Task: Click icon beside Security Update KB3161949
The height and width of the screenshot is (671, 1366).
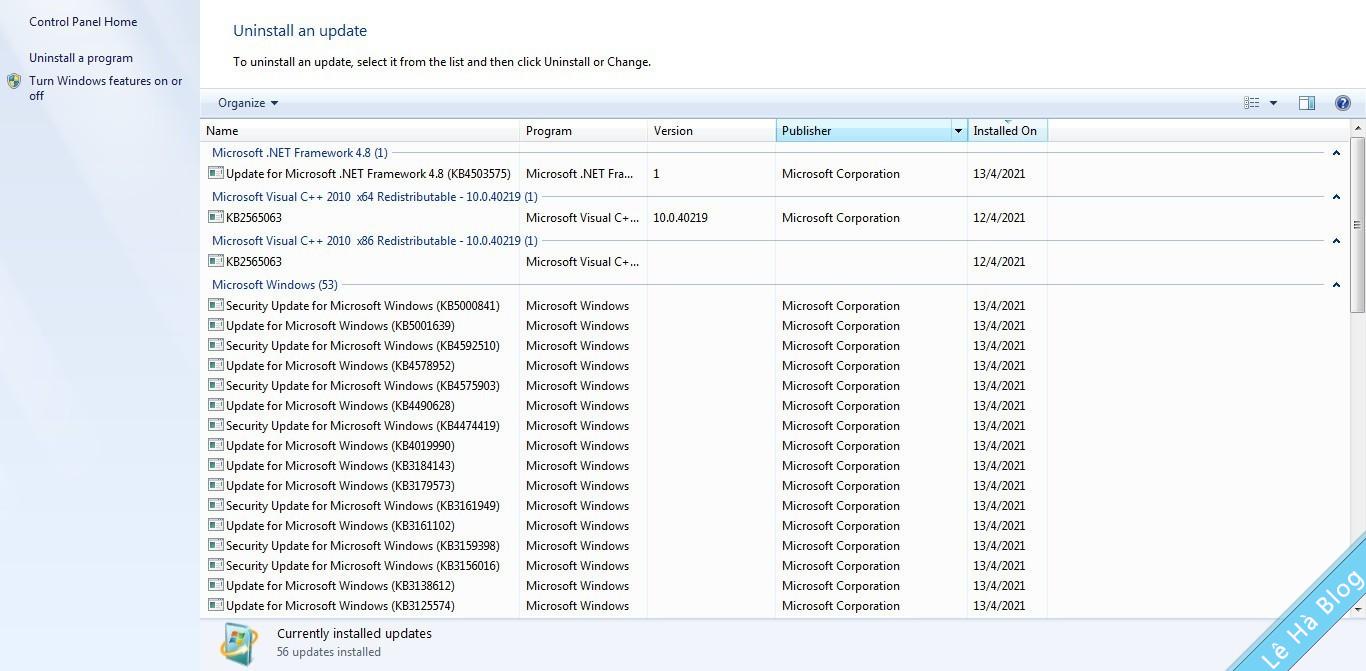Action: click(x=216, y=505)
